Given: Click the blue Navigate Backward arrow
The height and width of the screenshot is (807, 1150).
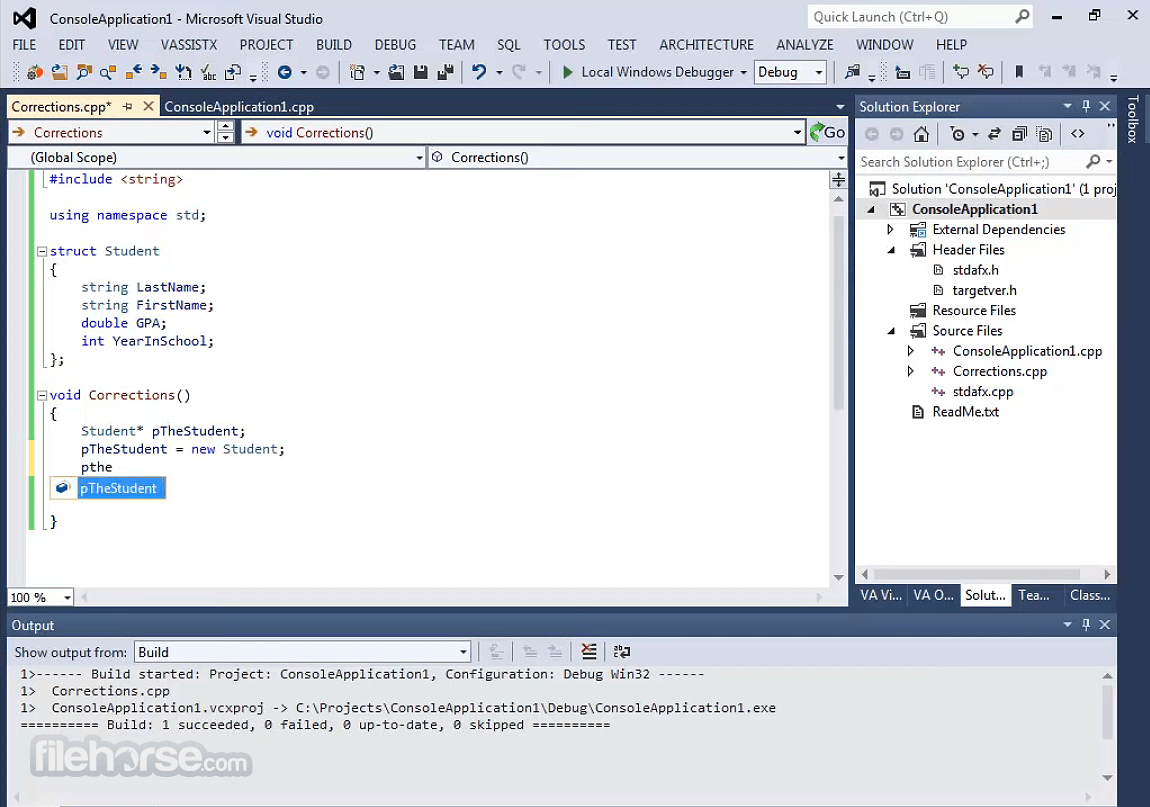Looking at the screenshot, I should click(x=285, y=72).
